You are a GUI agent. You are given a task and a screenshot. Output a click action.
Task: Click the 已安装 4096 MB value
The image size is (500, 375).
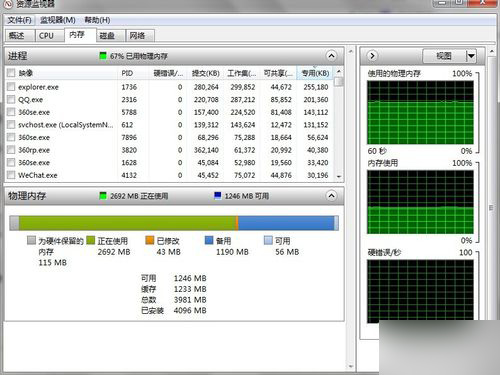point(190,310)
